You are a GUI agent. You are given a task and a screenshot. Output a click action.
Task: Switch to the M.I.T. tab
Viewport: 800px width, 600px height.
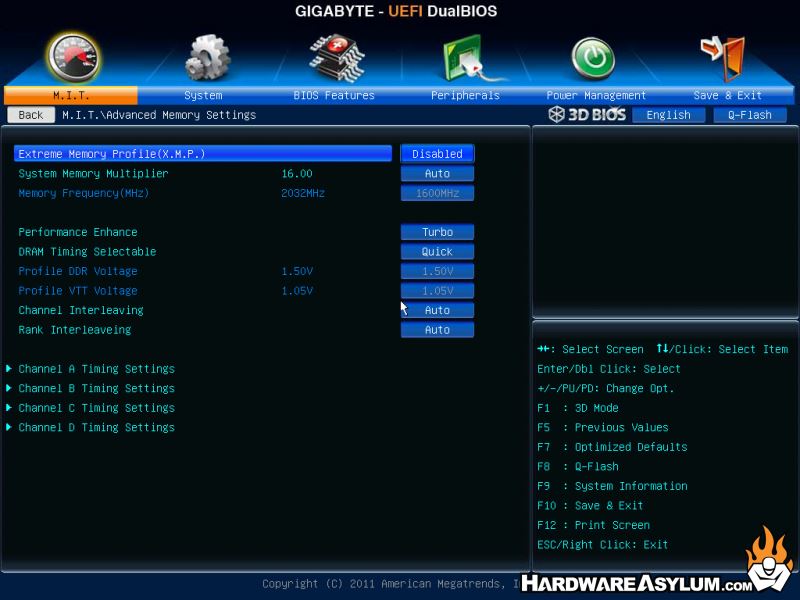71,95
